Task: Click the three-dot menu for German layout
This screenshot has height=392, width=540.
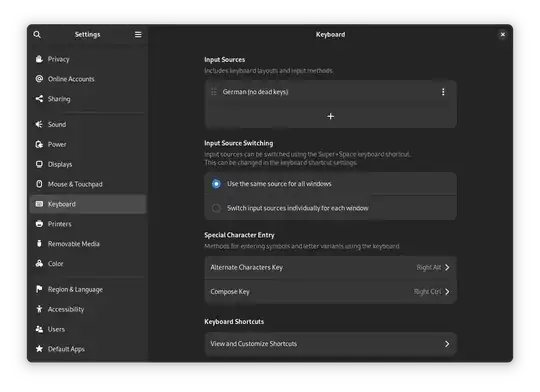Action: coord(443,92)
